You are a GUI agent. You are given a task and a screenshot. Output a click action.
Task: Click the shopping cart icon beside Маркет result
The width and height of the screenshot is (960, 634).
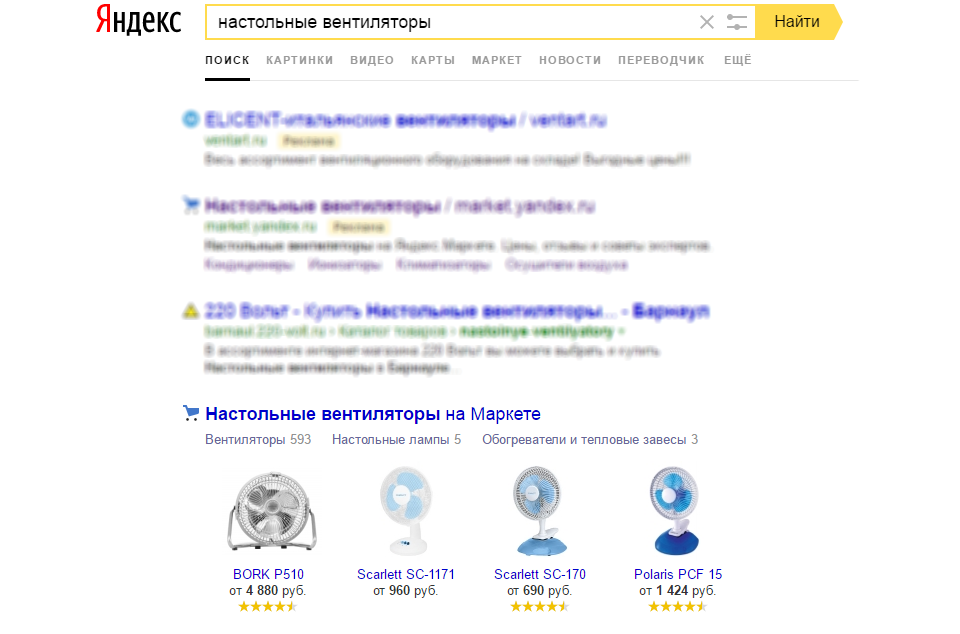[x=191, y=413]
